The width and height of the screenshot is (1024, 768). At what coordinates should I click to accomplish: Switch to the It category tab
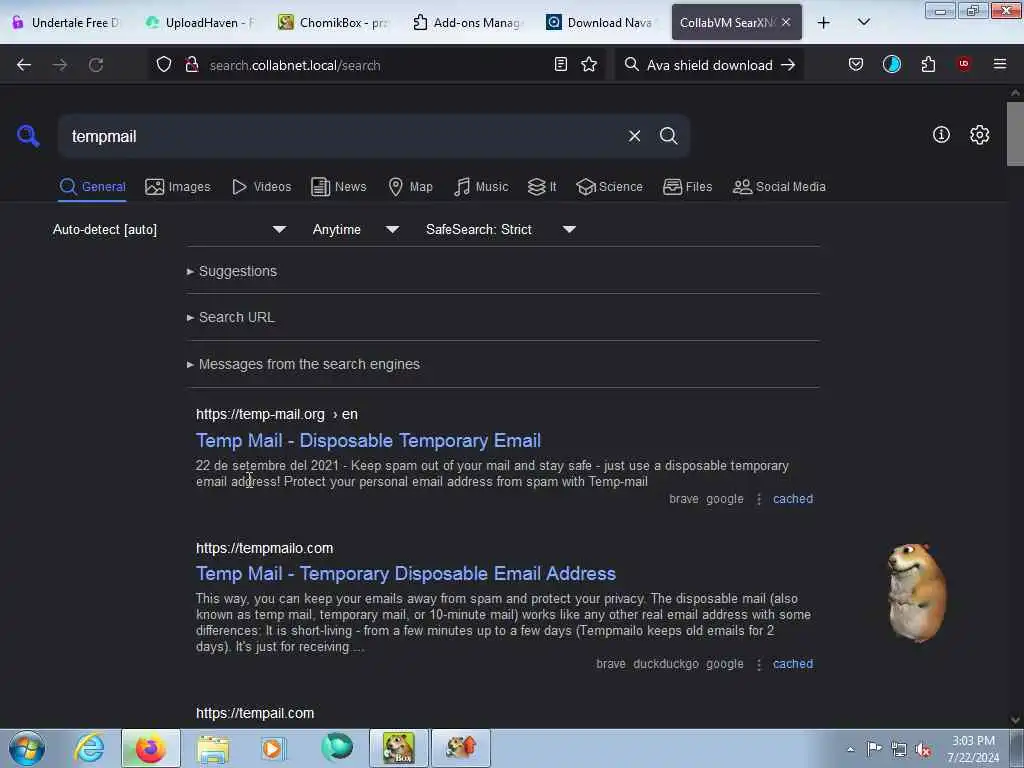[x=542, y=187]
